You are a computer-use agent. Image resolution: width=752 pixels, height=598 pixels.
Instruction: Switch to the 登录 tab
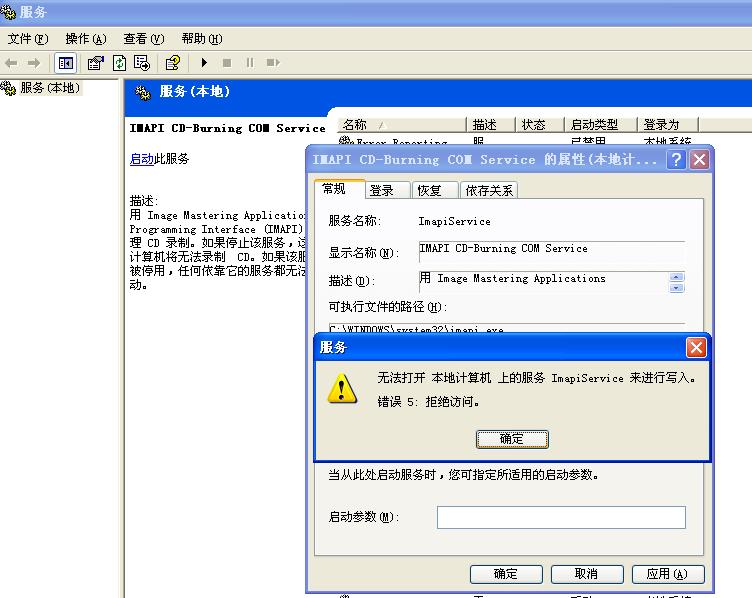388,190
